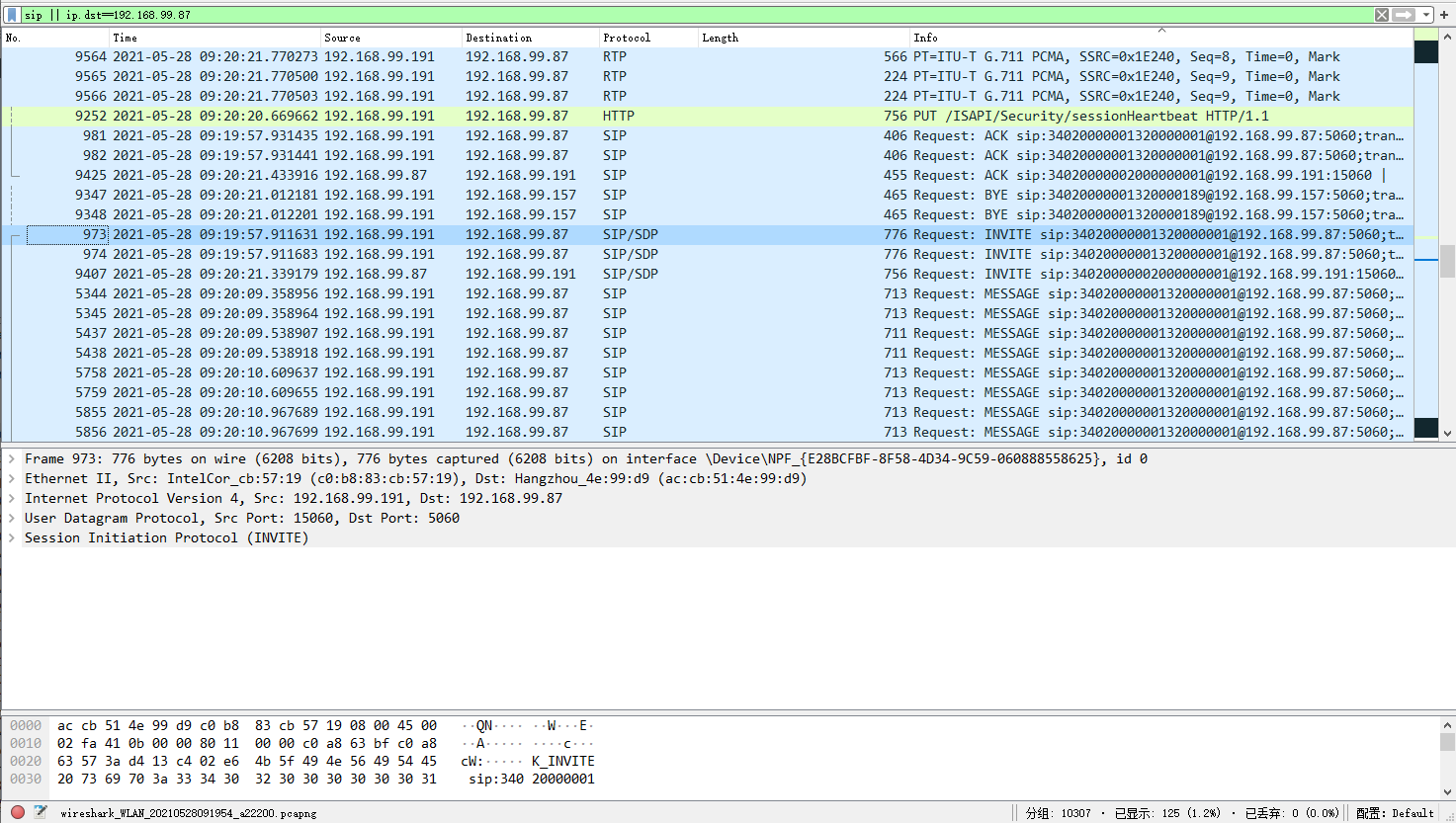Click bytes pane scrollbar up arrow
1456x823 pixels.
pos(1447,724)
